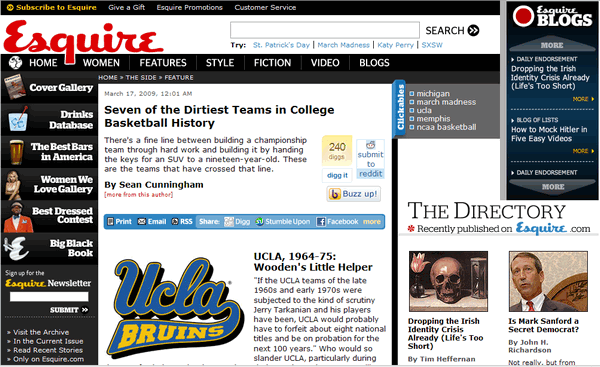Click Katy Perry search suggestion
Screen dimensions: 600x367
click(395, 45)
